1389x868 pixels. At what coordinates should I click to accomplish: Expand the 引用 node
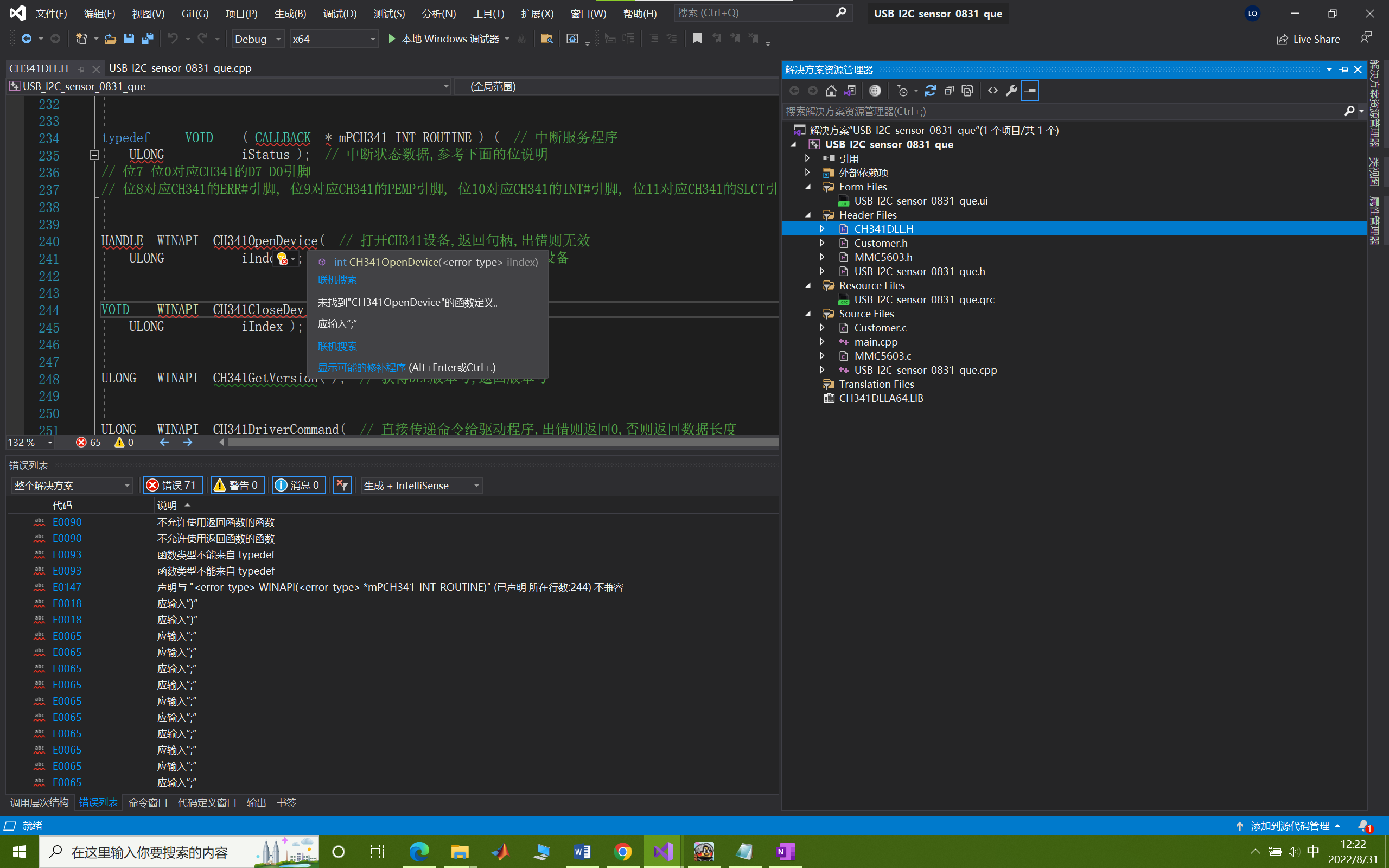(x=808, y=158)
